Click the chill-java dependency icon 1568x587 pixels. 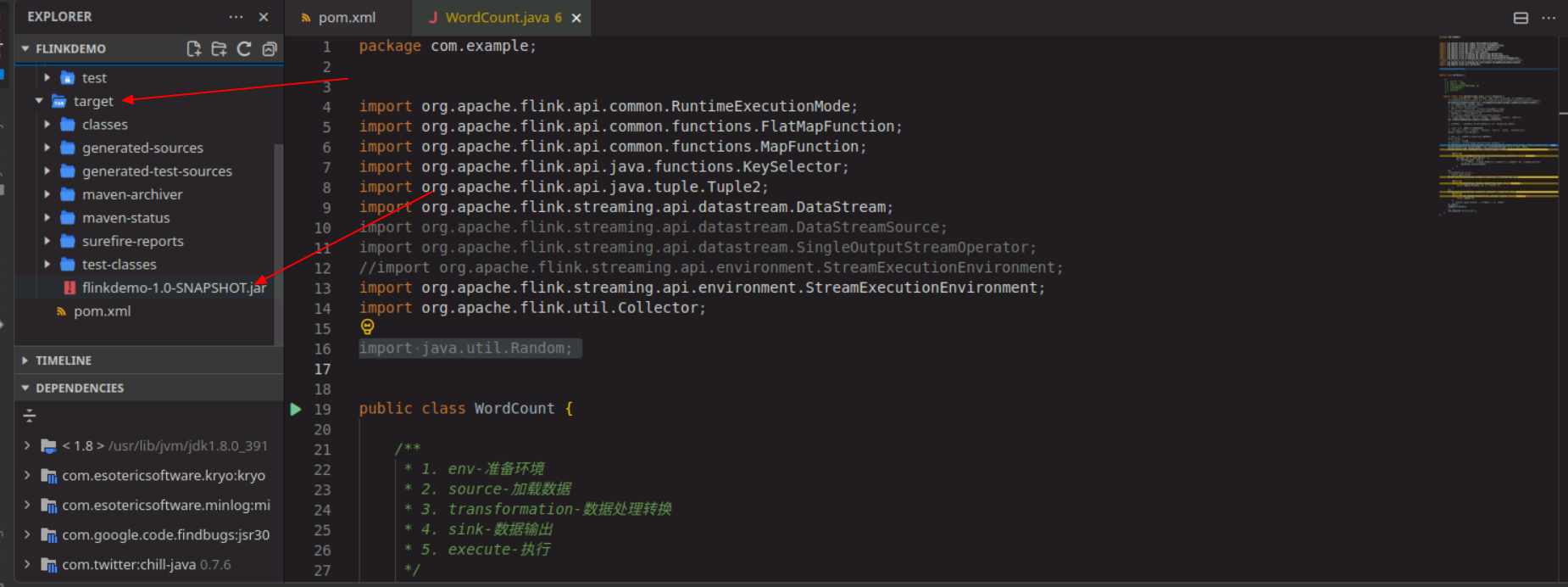[x=49, y=565]
